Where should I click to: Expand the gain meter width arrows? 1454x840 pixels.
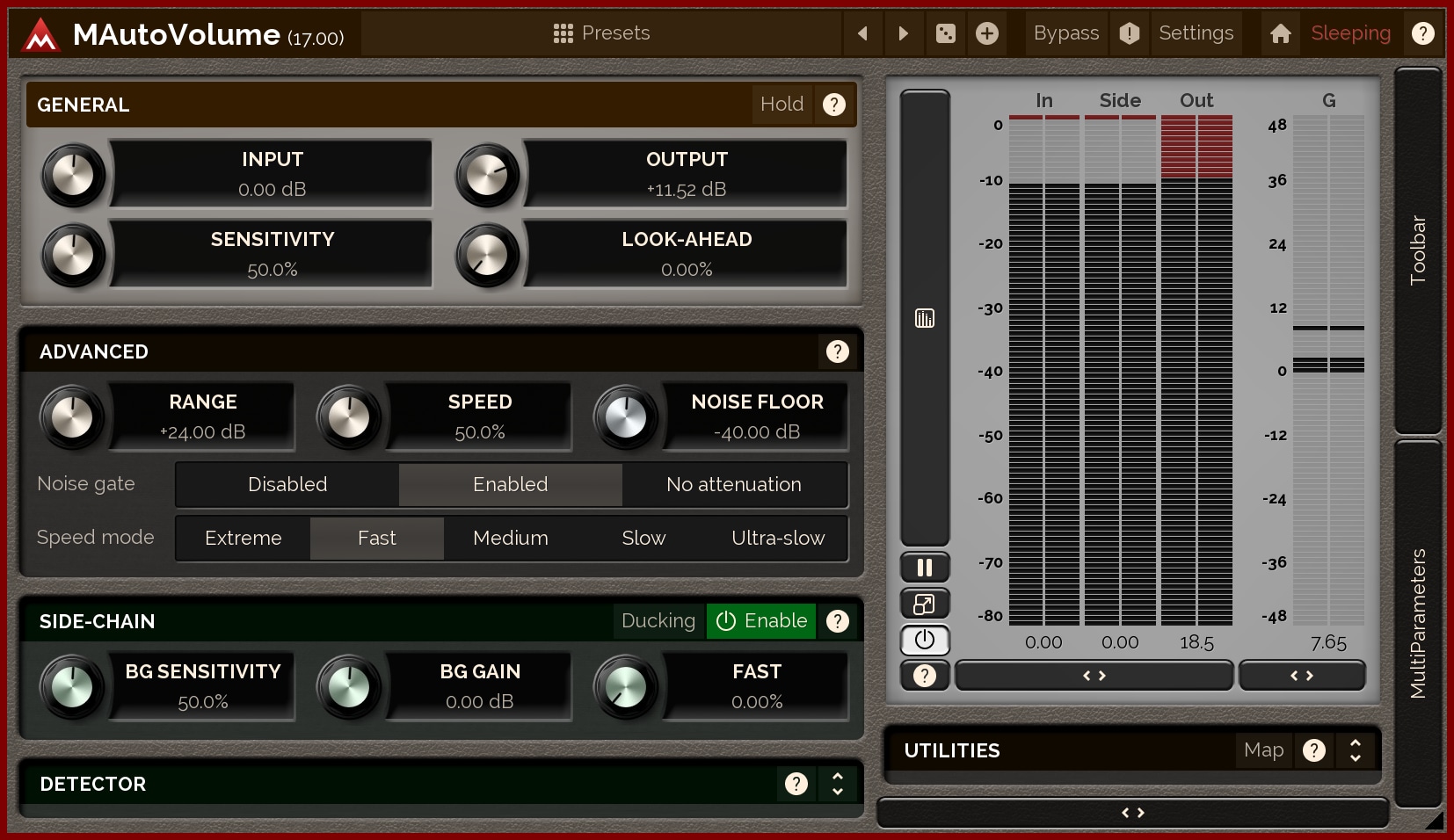tap(1301, 676)
